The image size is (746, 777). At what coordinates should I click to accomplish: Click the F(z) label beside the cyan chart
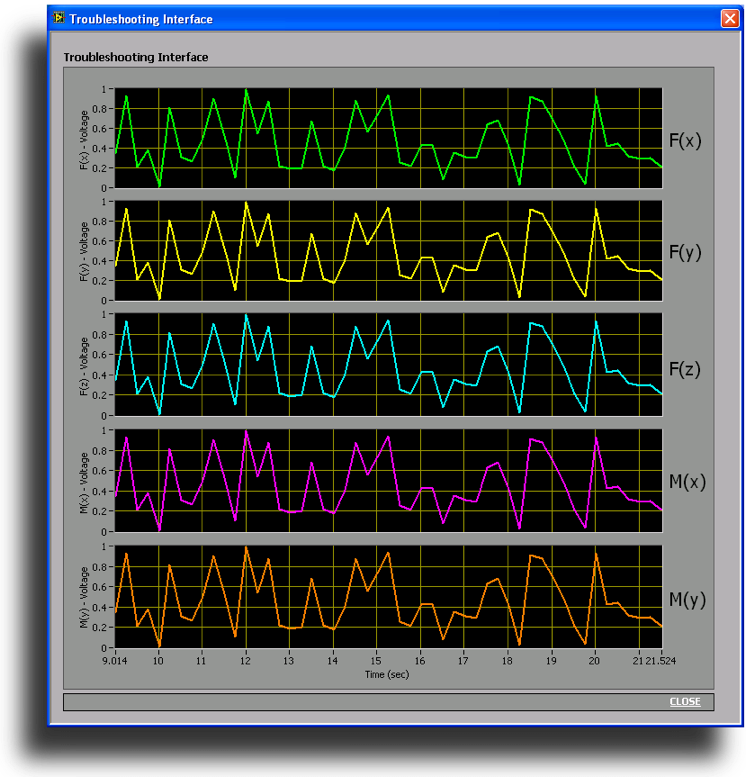point(685,369)
